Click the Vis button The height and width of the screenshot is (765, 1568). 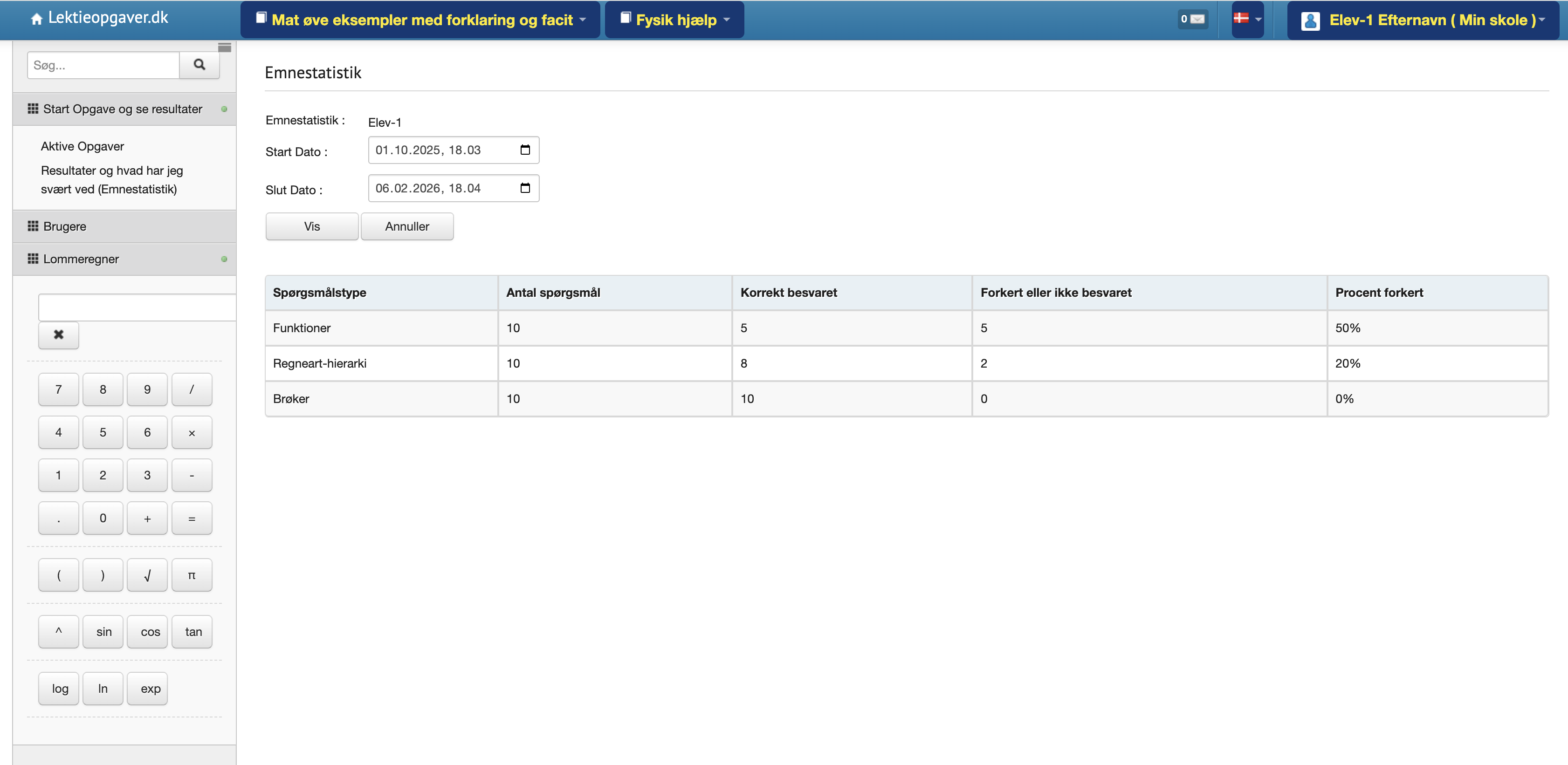pyautogui.click(x=312, y=226)
